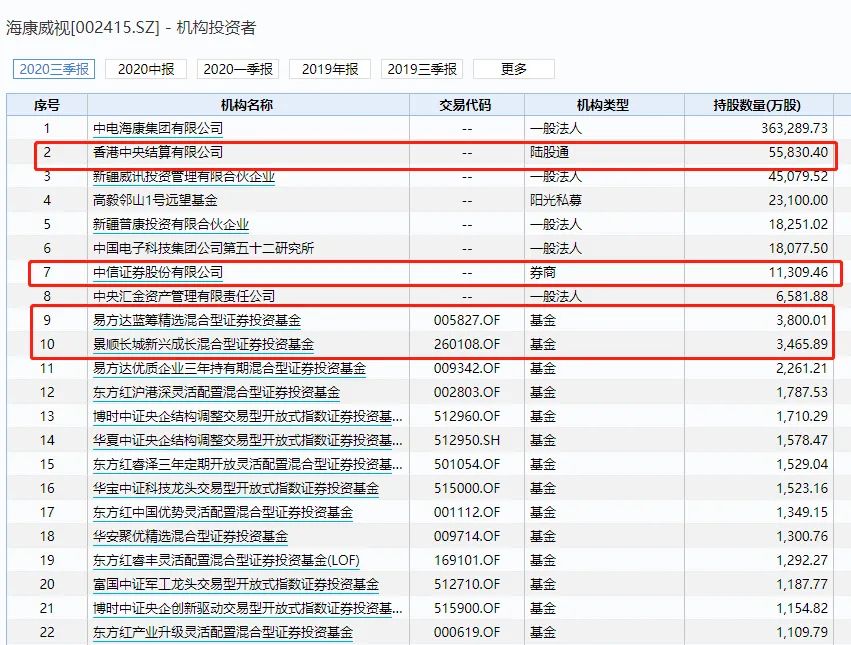
Task: Select trading code 169101.OF
Action: [x=467, y=560]
